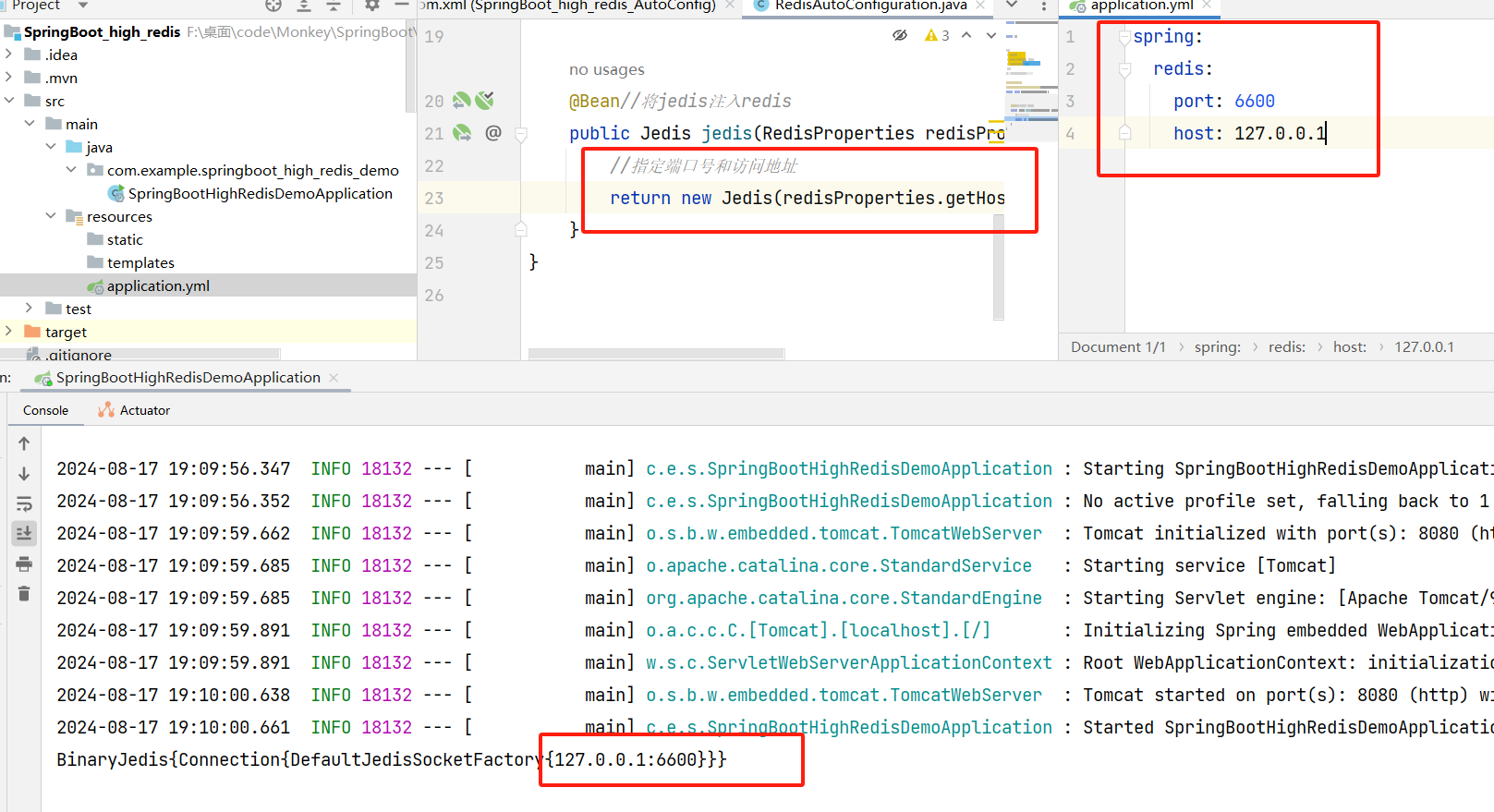Hide the Project tool window with minus icon
1494x812 pixels.
[x=403, y=6]
